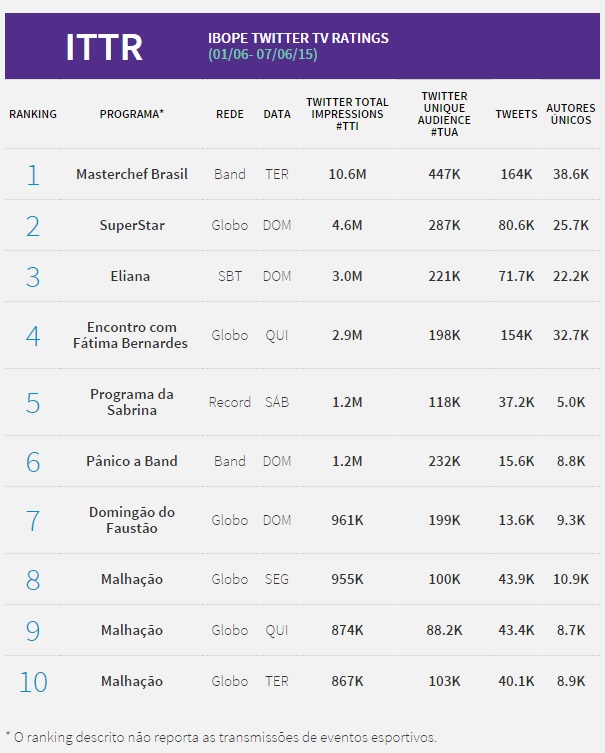Screen dimensions: 605x753
Task: Click the 10.6M impressions value for Masterchef
Action: (x=347, y=174)
